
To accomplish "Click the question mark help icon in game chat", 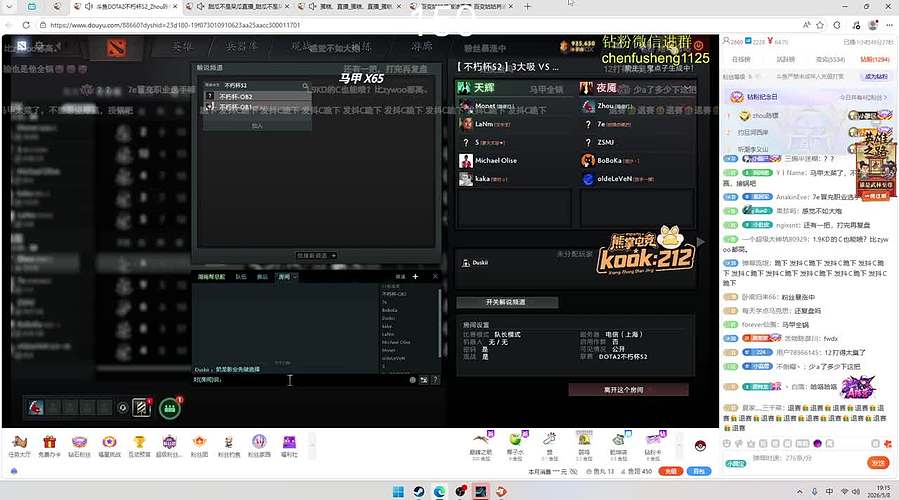I will tap(436, 380).
